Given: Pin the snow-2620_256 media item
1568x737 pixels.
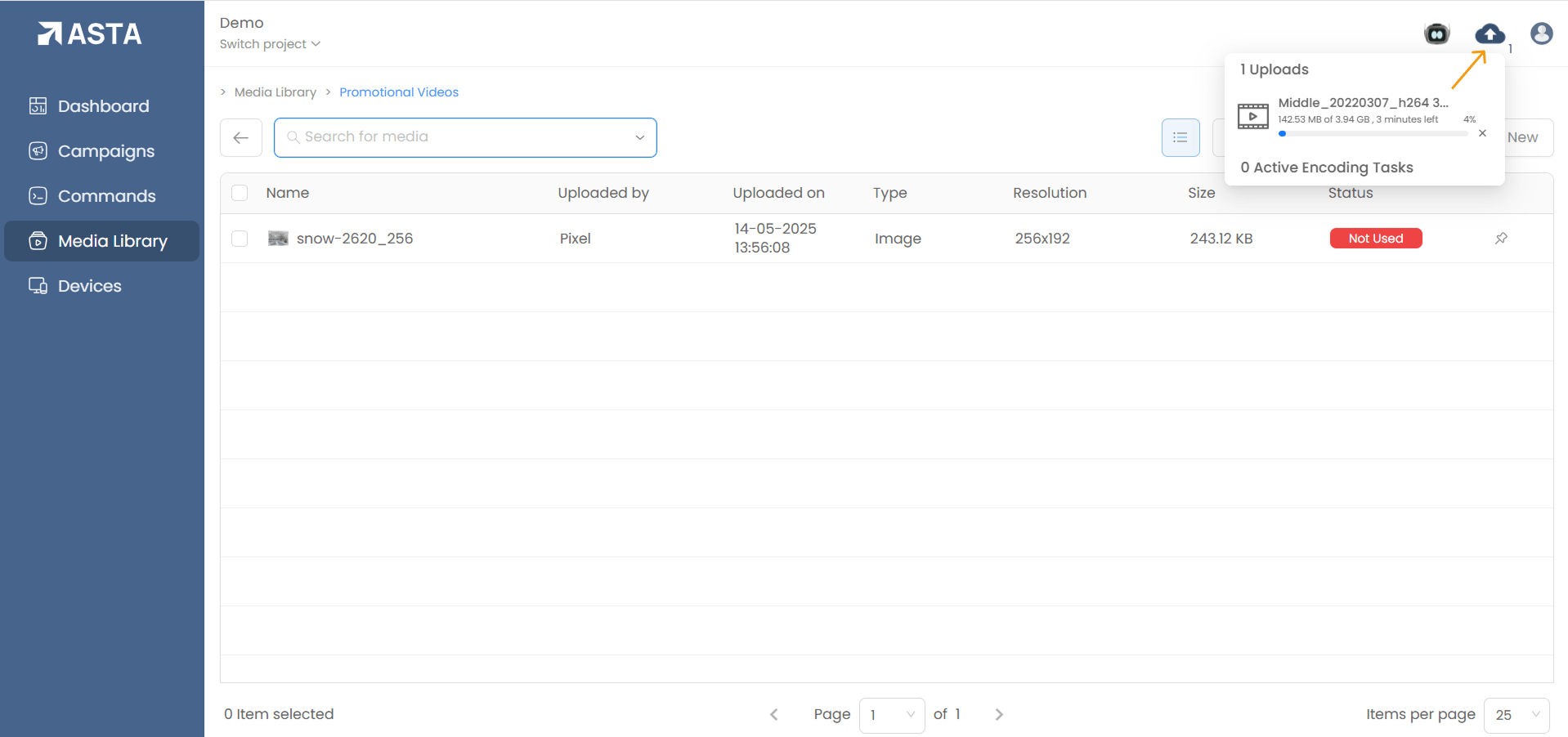Looking at the screenshot, I should click(1501, 239).
